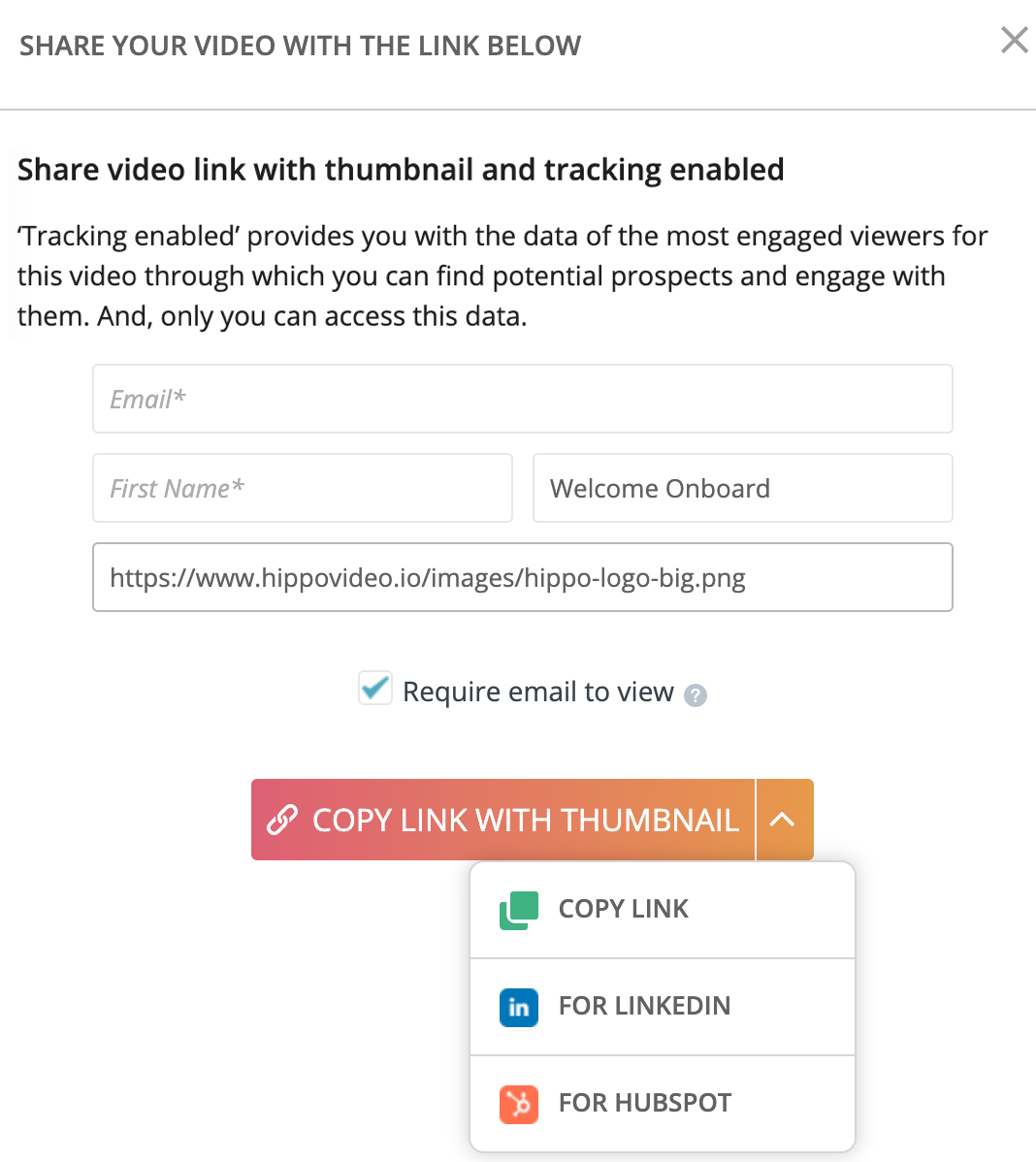Open the question mark help icon

(x=696, y=694)
